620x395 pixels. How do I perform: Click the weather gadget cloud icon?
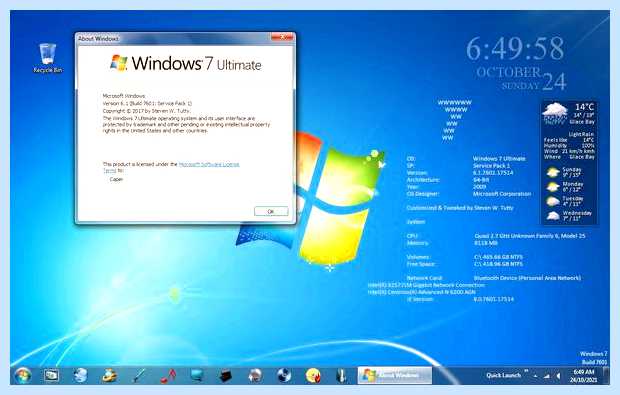point(555,113)
